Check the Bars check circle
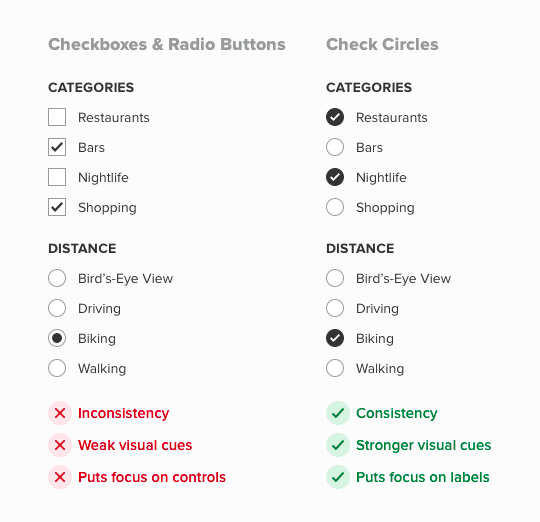Screen dimensions: 540x522 (335, 147)
